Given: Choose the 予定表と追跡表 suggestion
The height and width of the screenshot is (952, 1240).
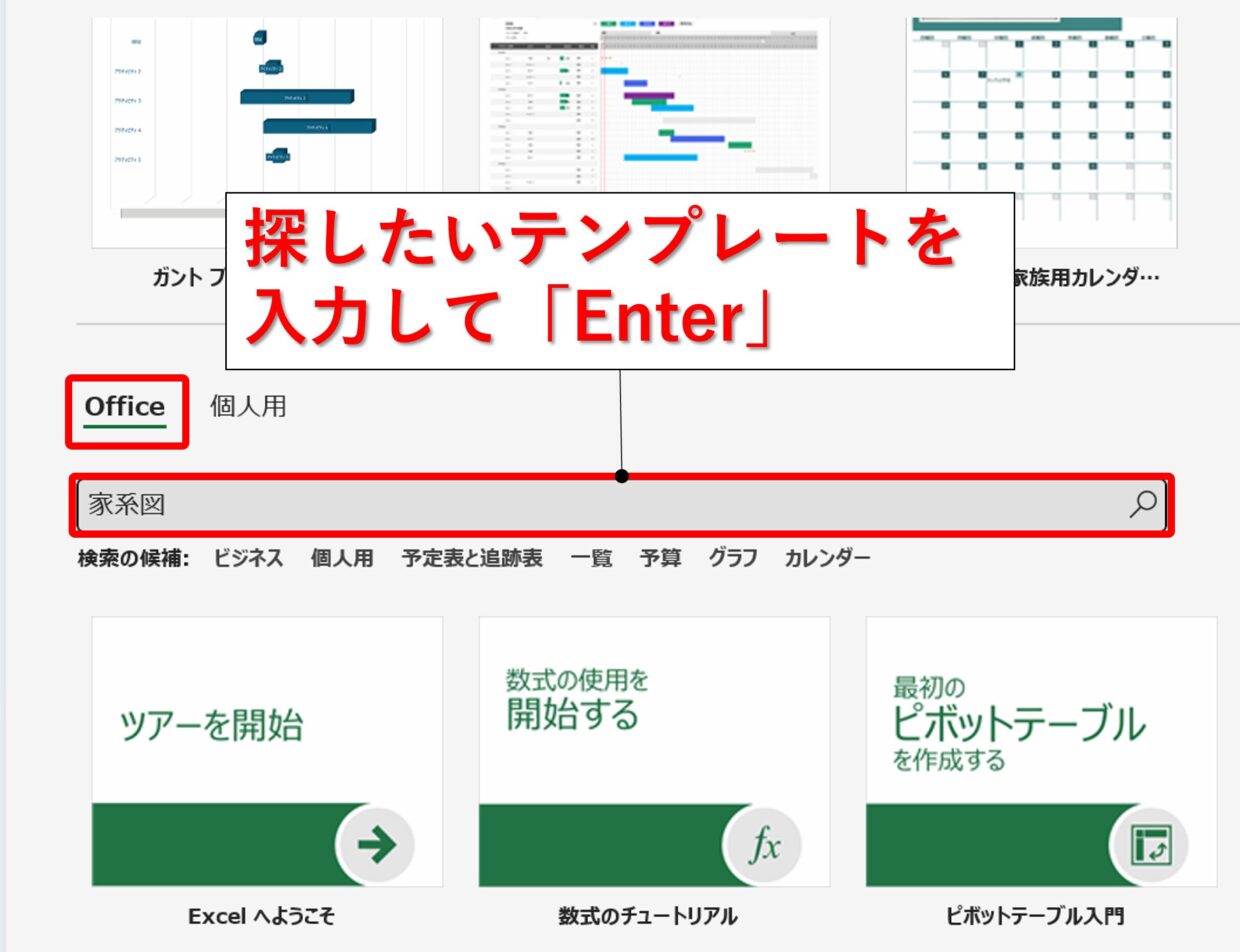Looking at the screenshot, I should 472,558.
